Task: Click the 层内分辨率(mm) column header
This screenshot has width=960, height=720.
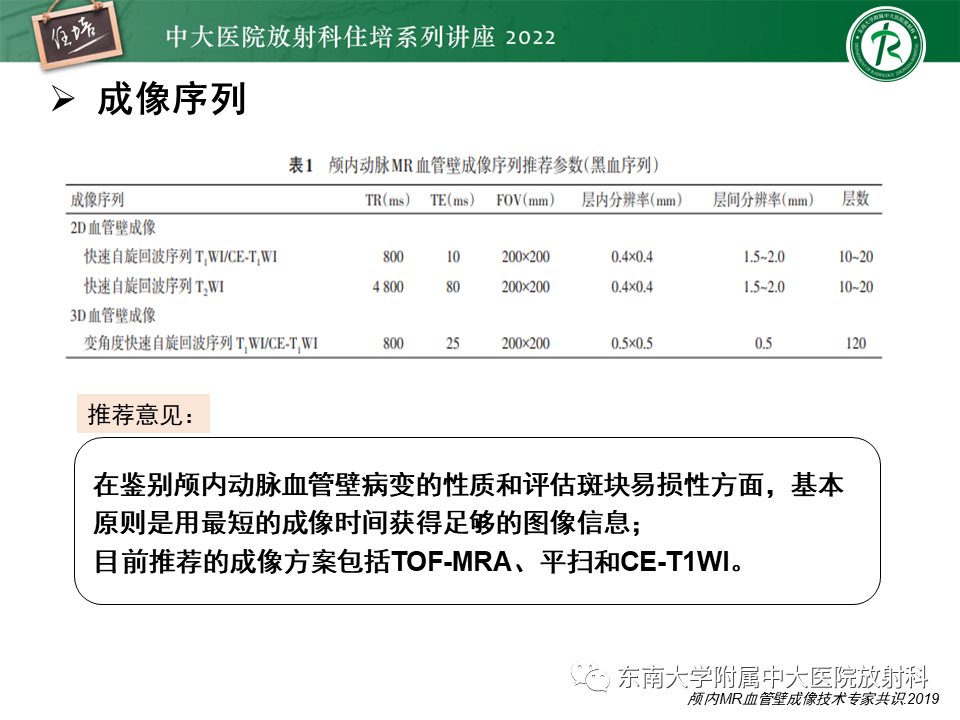Action: point(631,200)
